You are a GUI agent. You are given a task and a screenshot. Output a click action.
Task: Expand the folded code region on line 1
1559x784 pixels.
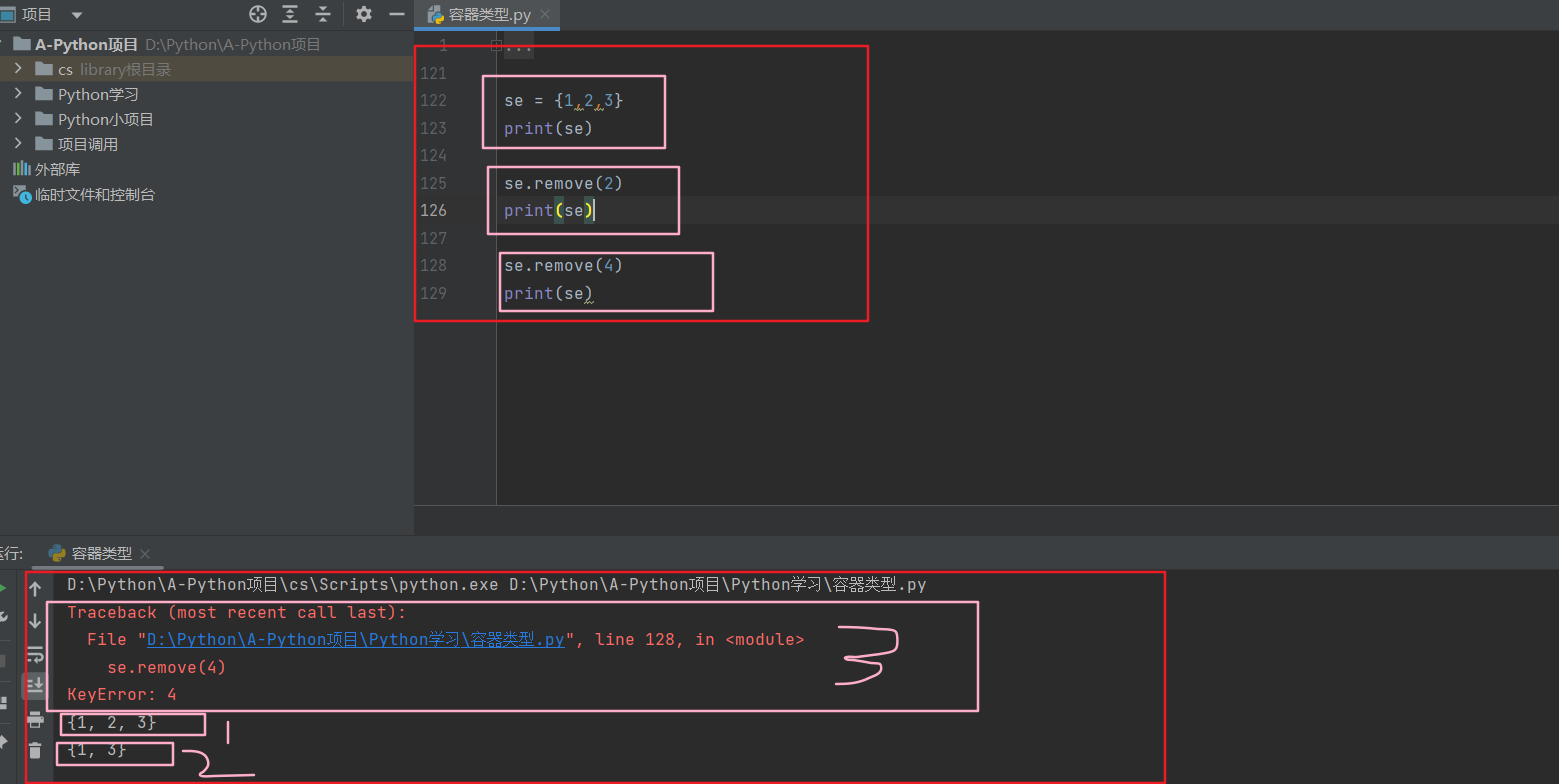(x=497, y=46)
